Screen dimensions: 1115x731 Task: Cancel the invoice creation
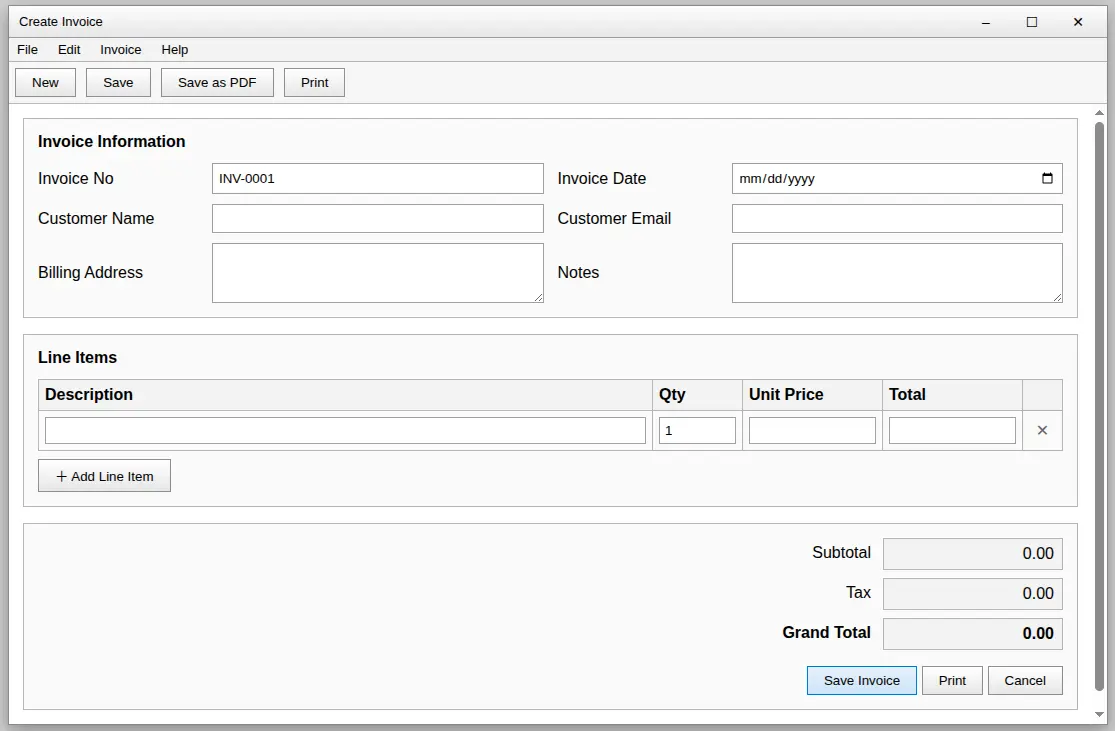click(x=1025, y=680)
